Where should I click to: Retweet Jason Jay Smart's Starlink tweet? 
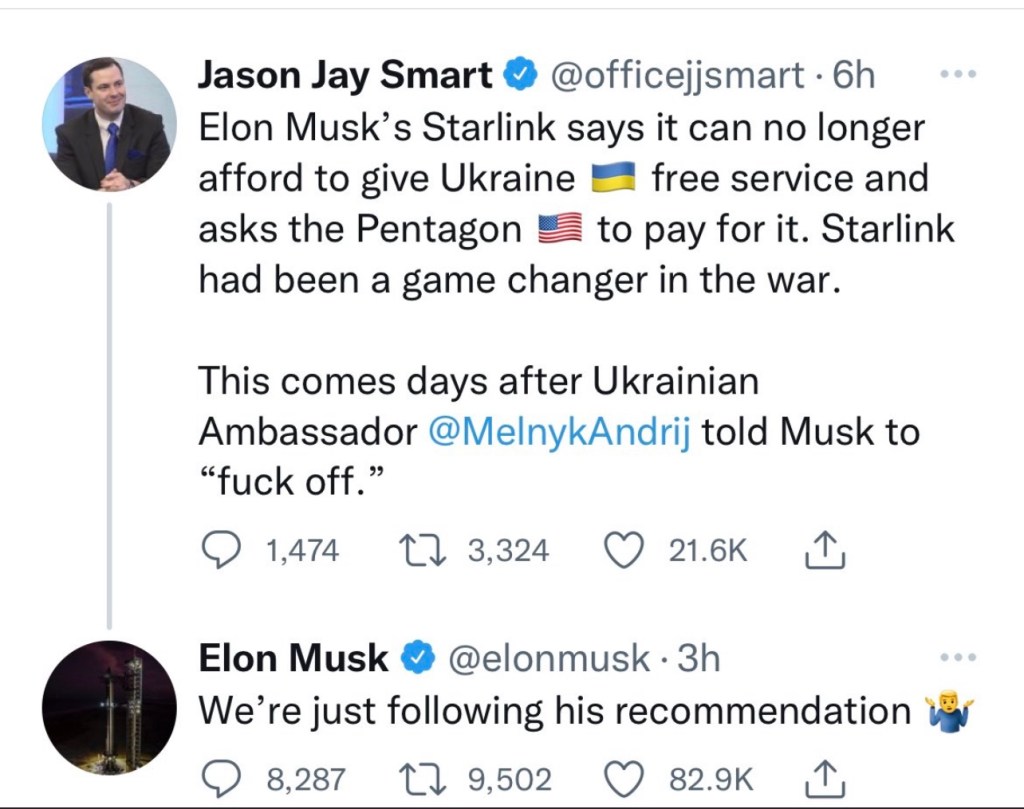(x=414, y=550)
